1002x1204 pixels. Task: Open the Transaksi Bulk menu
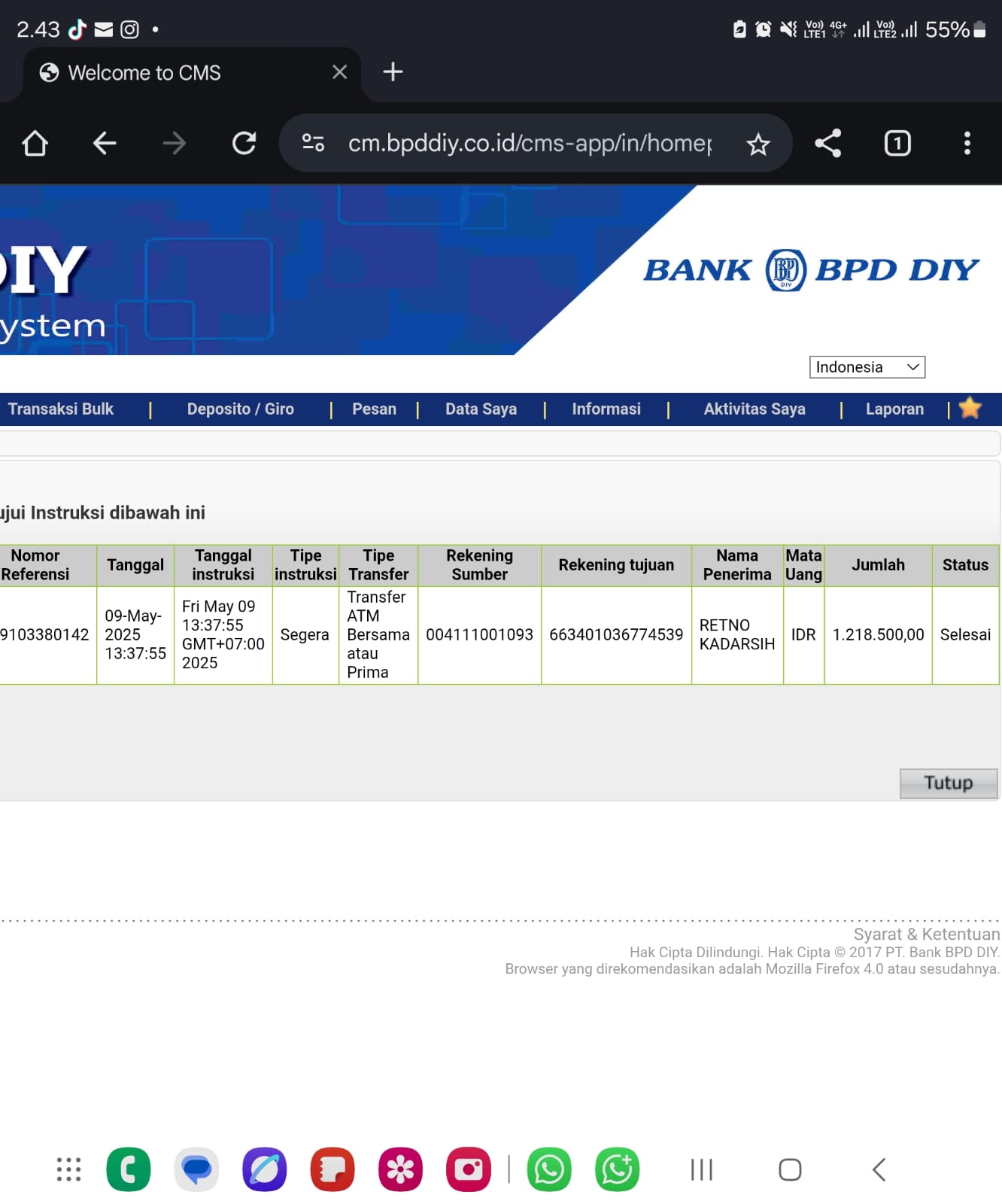[60, 409]
